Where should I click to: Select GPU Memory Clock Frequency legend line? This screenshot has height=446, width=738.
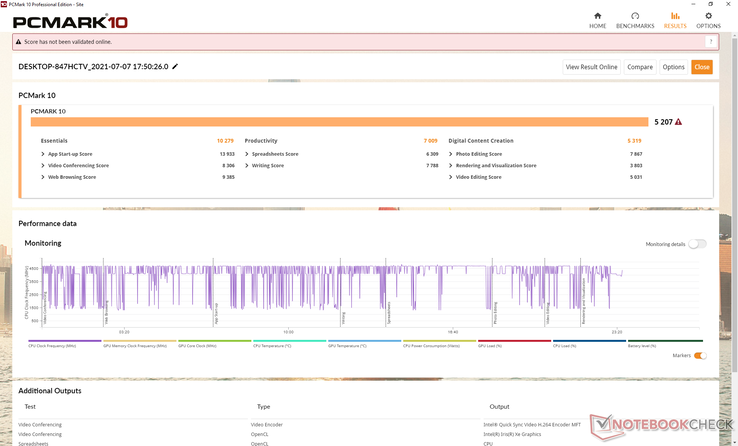click(139, 341)
